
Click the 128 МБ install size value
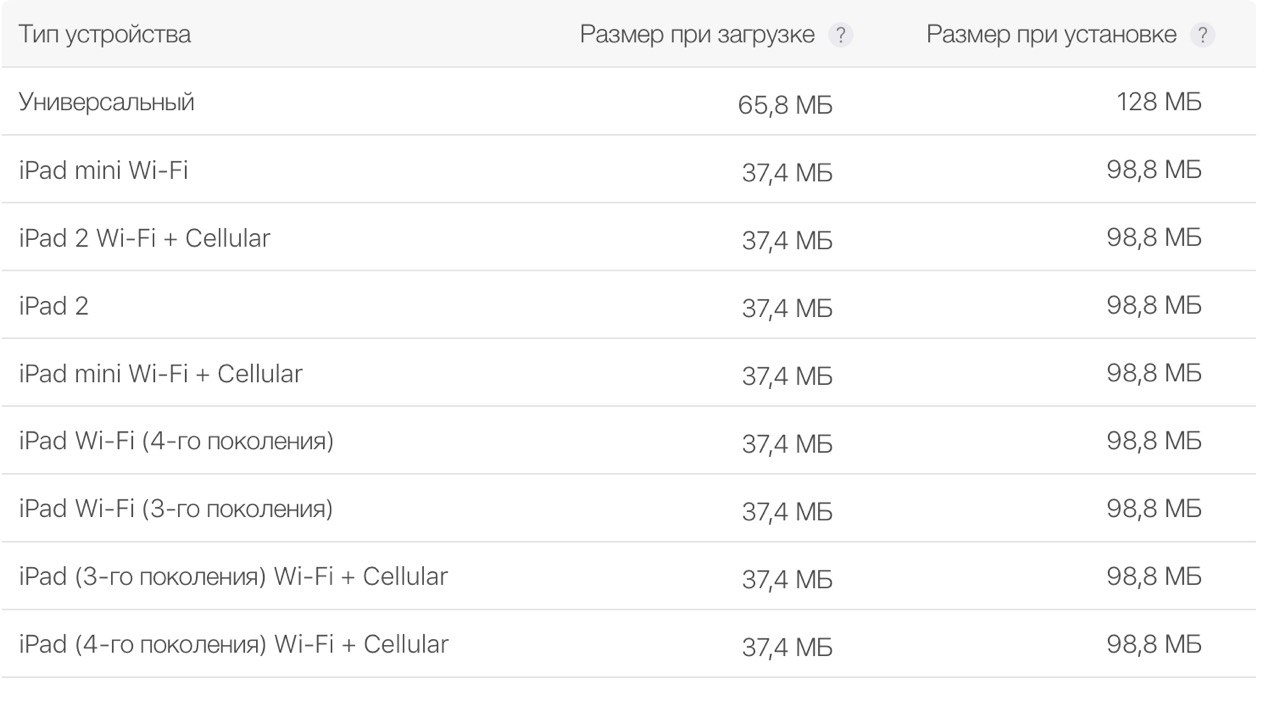(1159, 102)
